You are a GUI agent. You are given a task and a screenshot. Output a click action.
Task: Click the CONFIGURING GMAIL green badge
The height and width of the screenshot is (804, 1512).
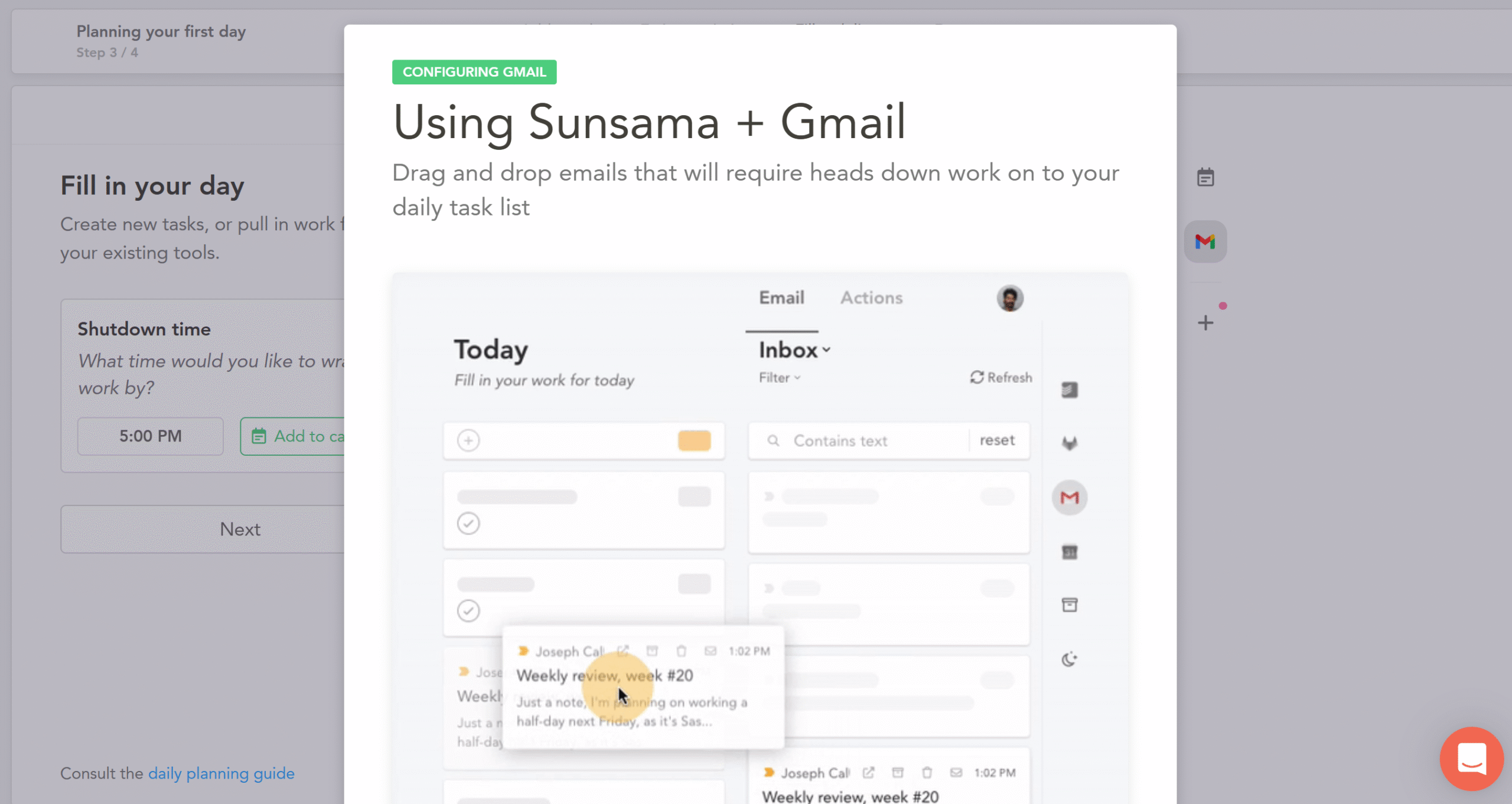pyautogui.click(x=474, y=72)
